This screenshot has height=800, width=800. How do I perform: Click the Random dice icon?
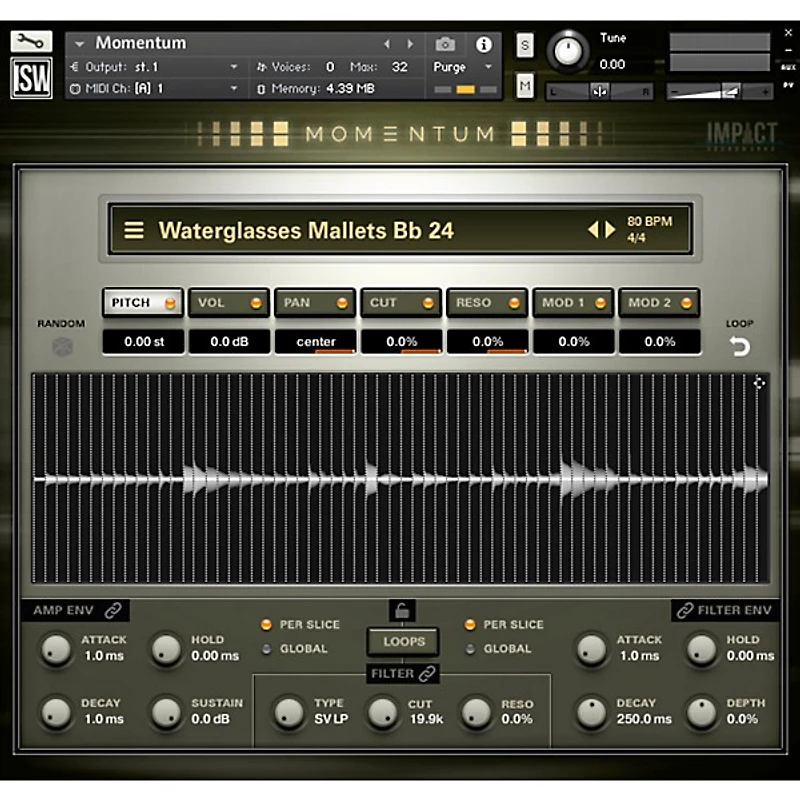[x=62, y=346]
